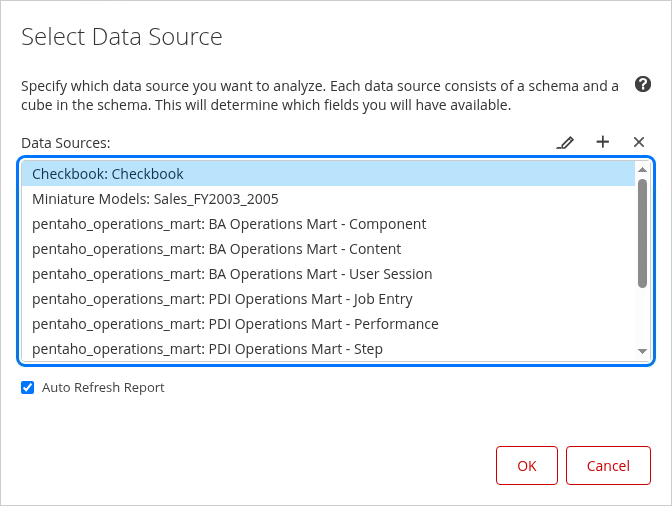672x506 pixels.
Task: Click the help question mark icon
Action: click(644, 86)
